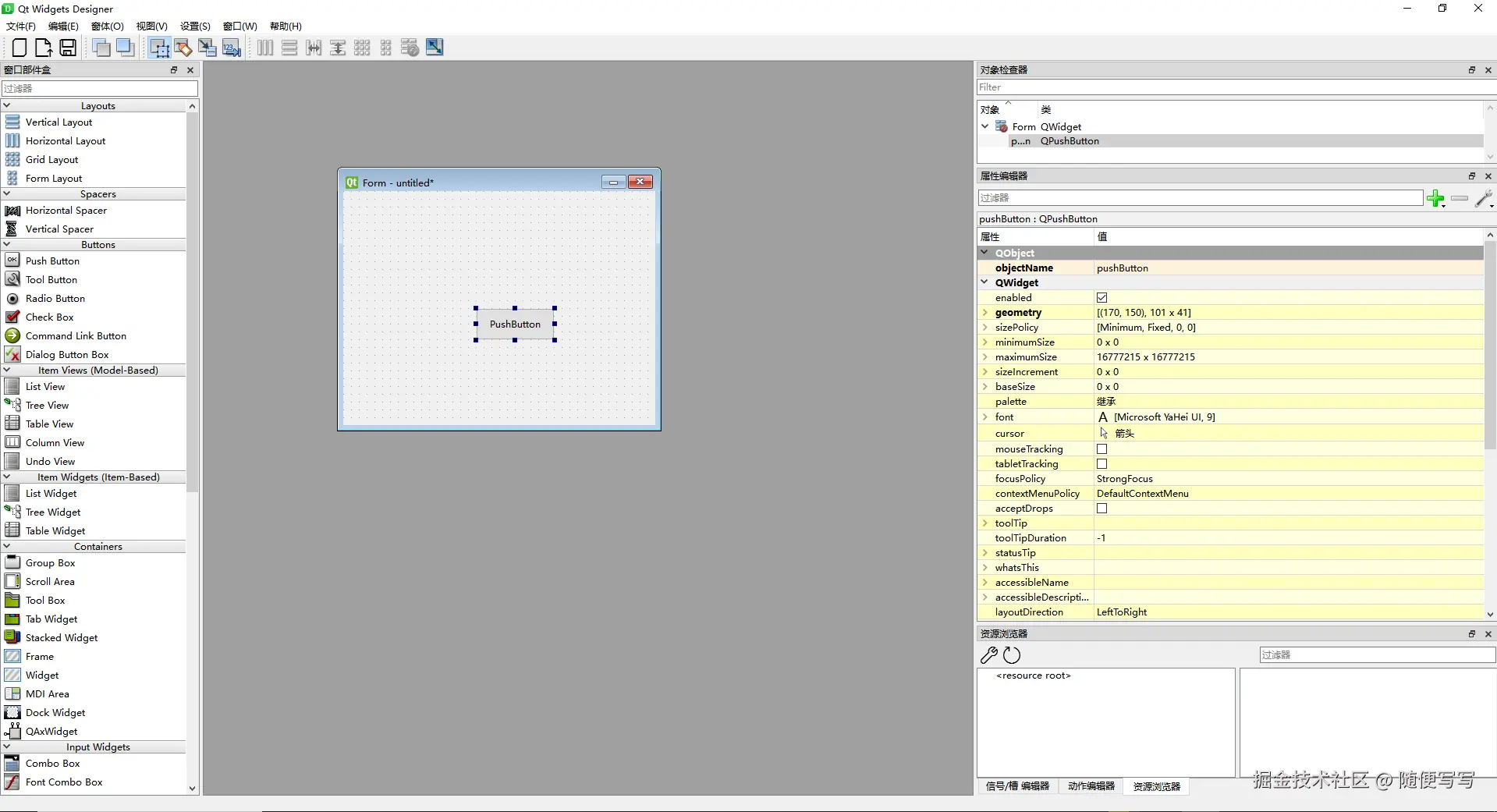Click the reload icon in resource browser

pos(1012,655)
